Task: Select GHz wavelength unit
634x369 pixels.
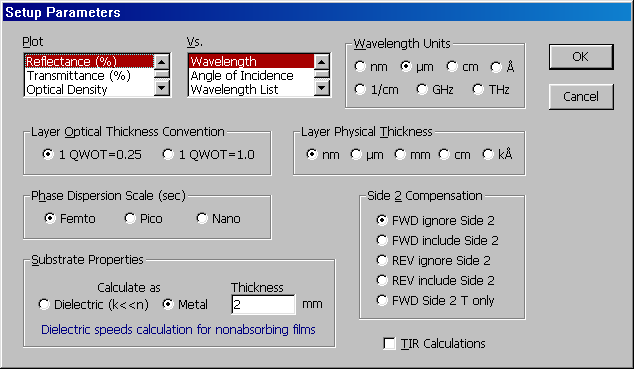Action: [435, 89]
